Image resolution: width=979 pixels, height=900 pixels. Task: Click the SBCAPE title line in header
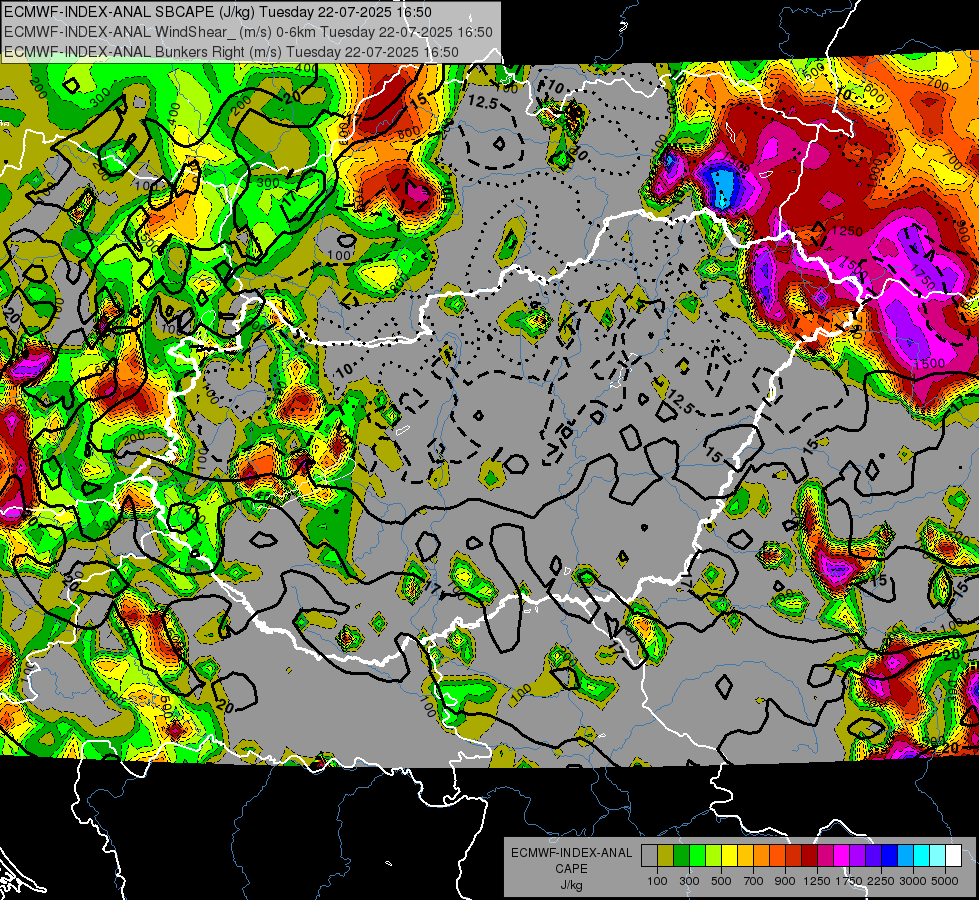pyautogui.click(x=217, y=12)
